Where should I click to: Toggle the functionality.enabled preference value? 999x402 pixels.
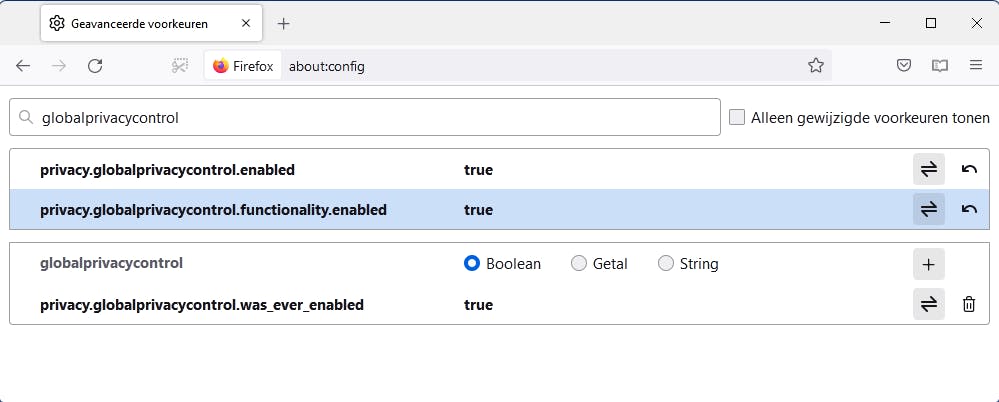(x=928, y=210)
